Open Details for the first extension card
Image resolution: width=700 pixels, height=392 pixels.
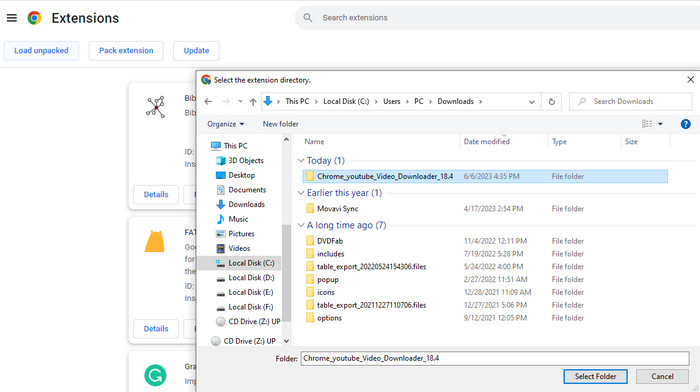click(156, 195)
